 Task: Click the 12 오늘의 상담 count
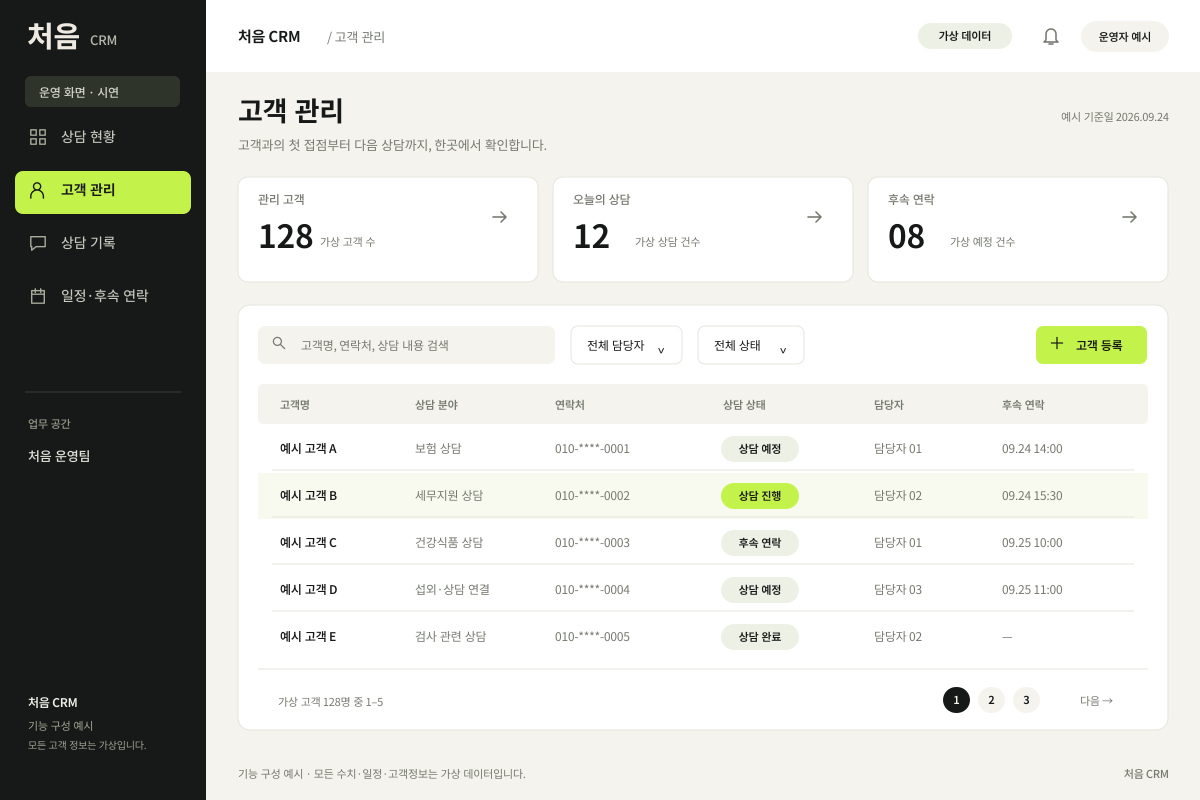point(591,237)
